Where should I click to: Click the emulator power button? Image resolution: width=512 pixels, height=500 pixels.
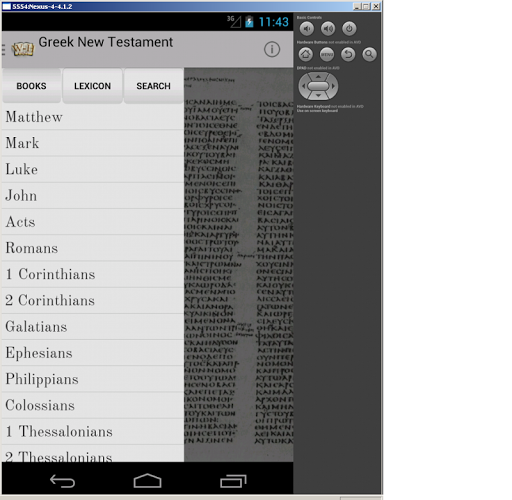point(349,29)
